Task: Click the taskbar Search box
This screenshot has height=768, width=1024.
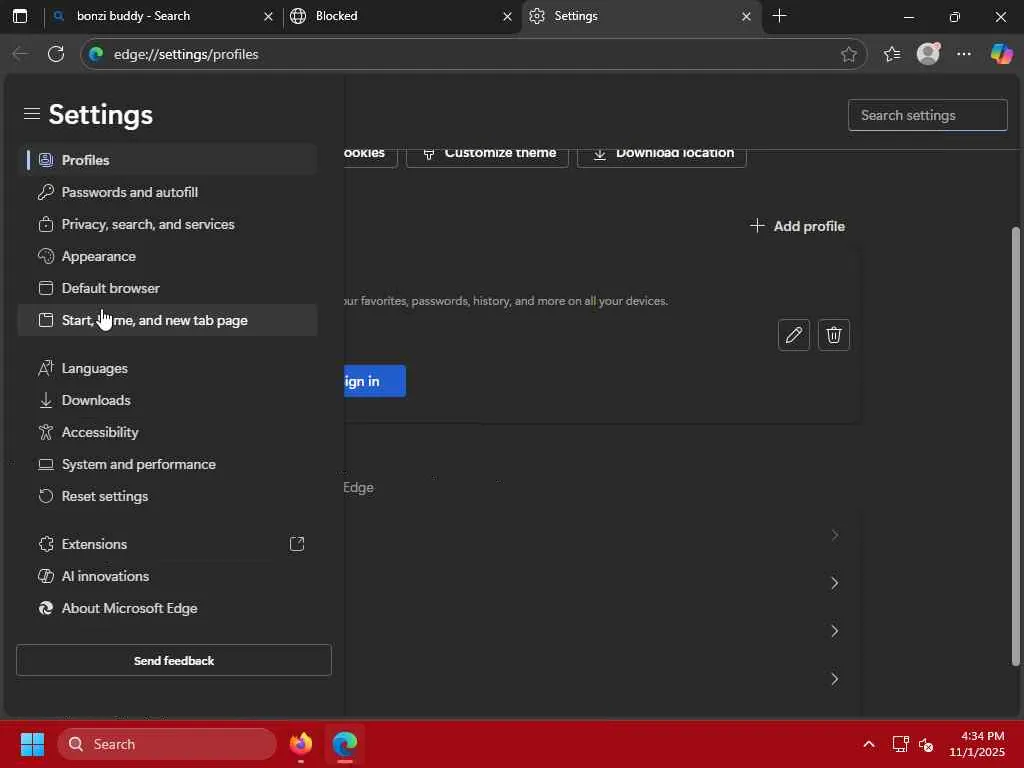Action: (x=167, y=744)
